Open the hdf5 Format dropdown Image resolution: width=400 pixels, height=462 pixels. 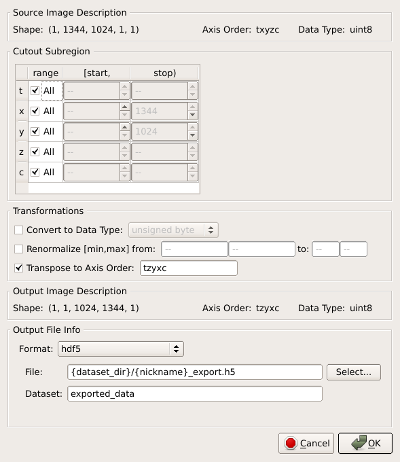point(121,349)
